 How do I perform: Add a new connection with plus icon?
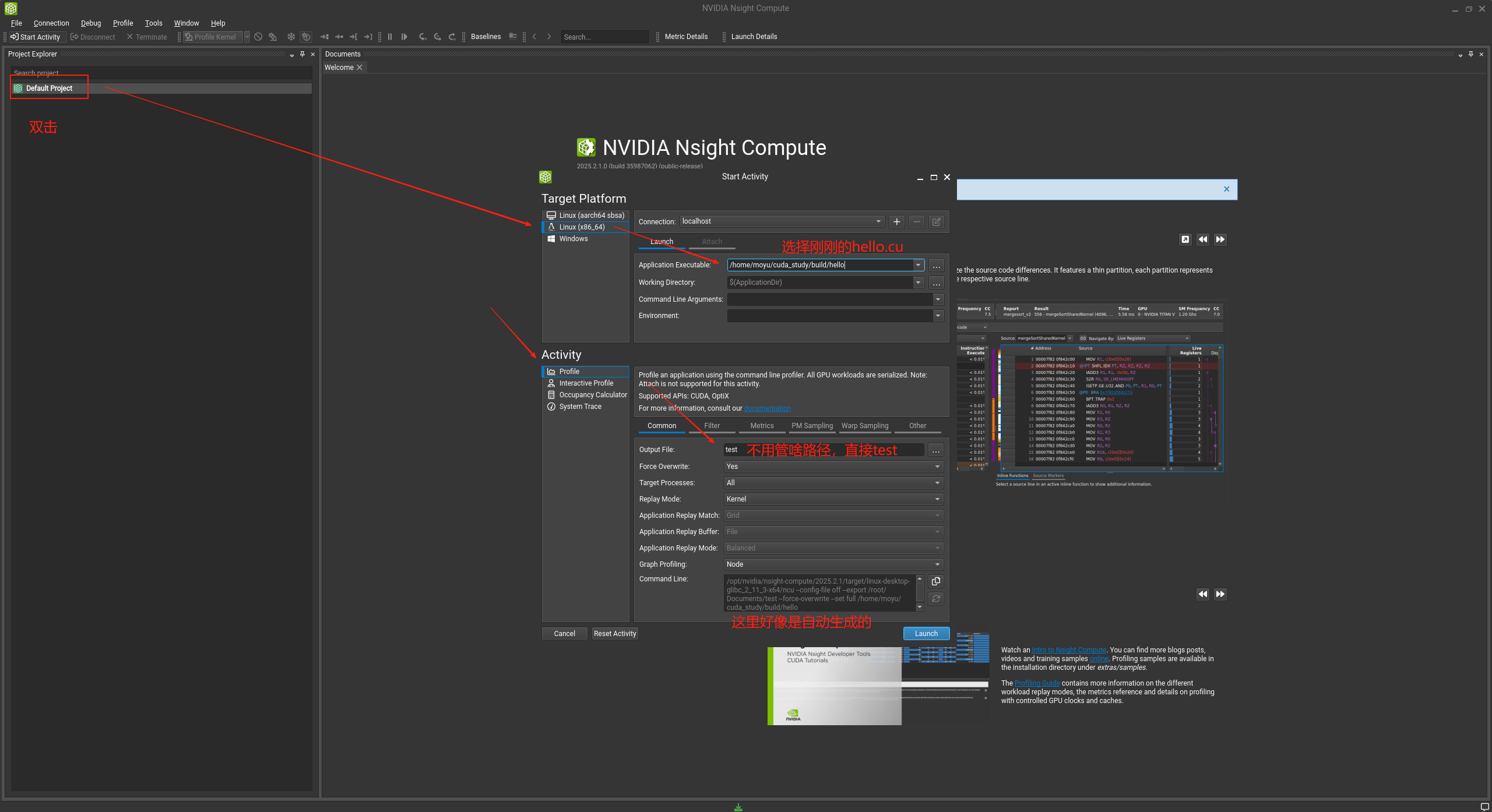(x=896, y=222)
